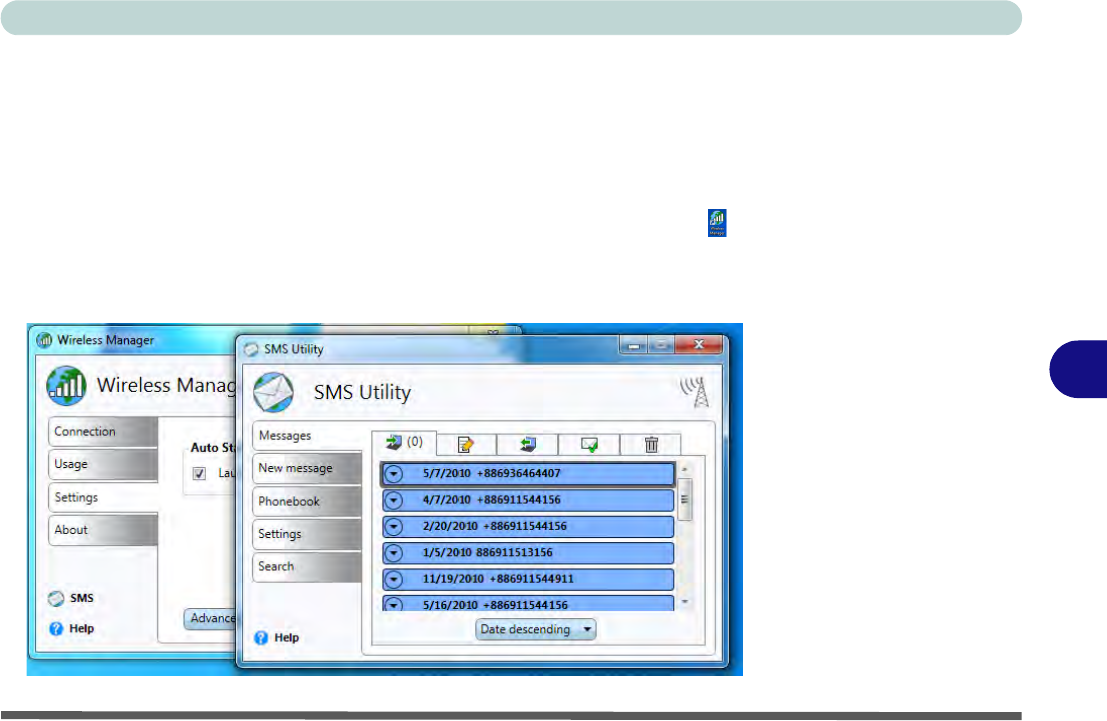The image size is (1107, 721).
Task: Expand the 2/20/2010 message entry
Action: click(x=394, y=526)
